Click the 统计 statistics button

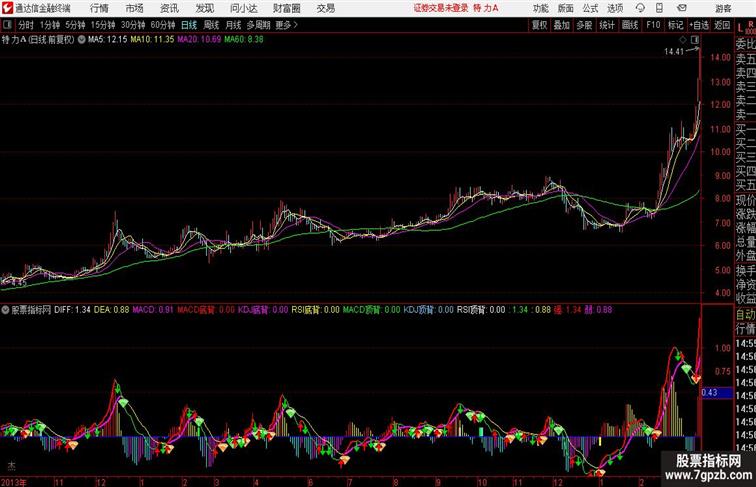tap(607, 25)
